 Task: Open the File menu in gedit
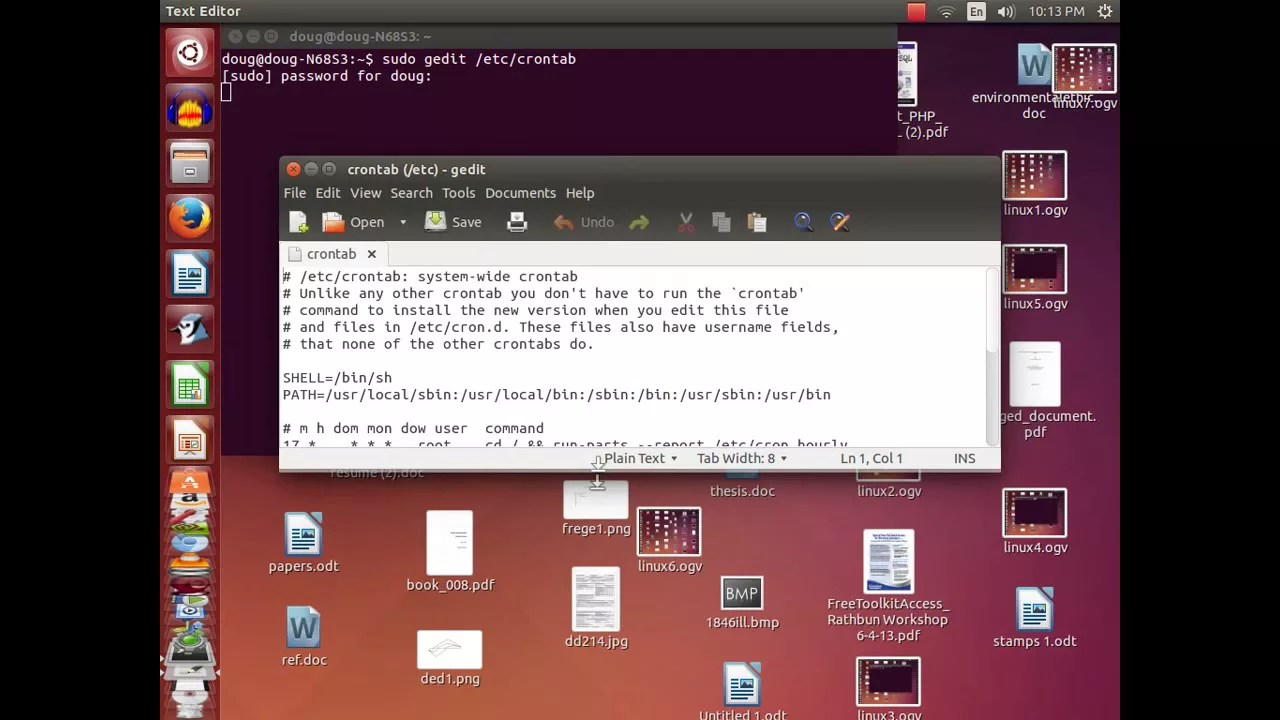pyautogui.click(x=294, y=193)
